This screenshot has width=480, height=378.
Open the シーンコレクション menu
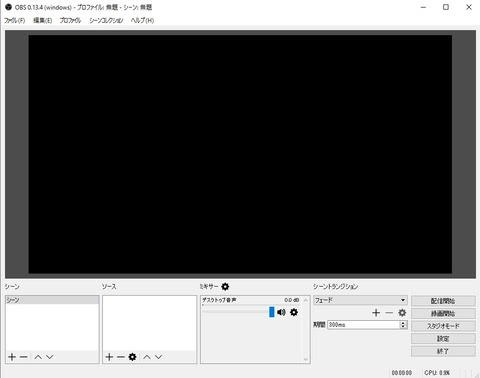[x=106, y=20]
